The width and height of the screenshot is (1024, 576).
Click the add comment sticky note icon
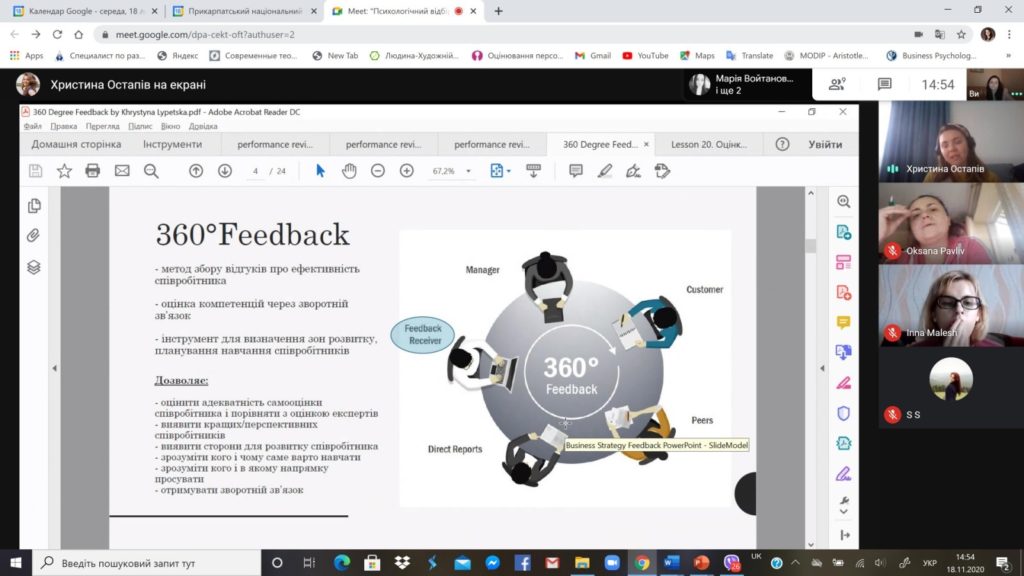(x=575, y=171)
